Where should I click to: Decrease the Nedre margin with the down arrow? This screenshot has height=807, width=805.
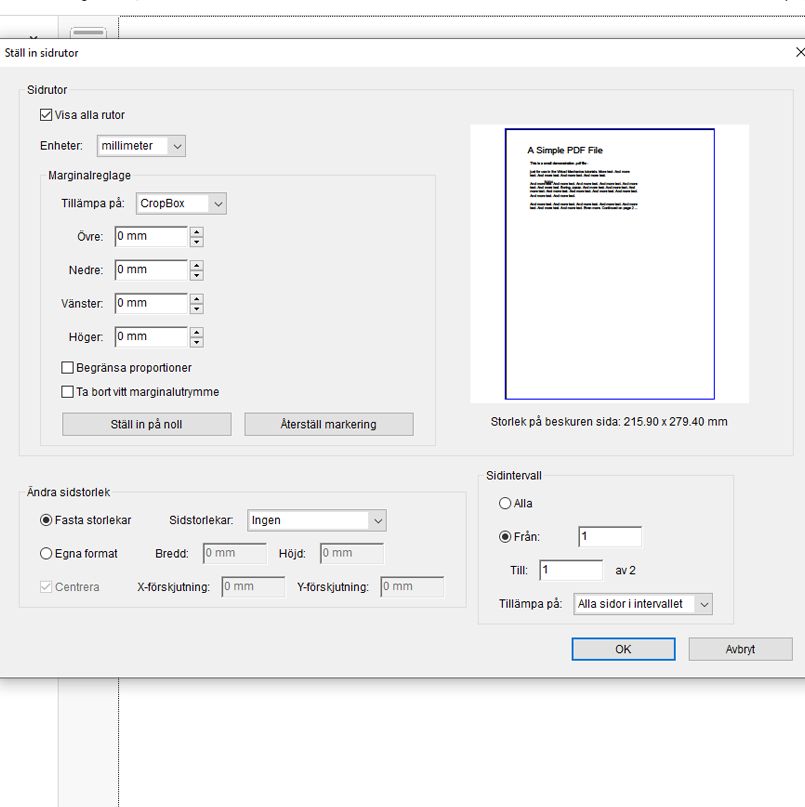[x=198, y=274]
